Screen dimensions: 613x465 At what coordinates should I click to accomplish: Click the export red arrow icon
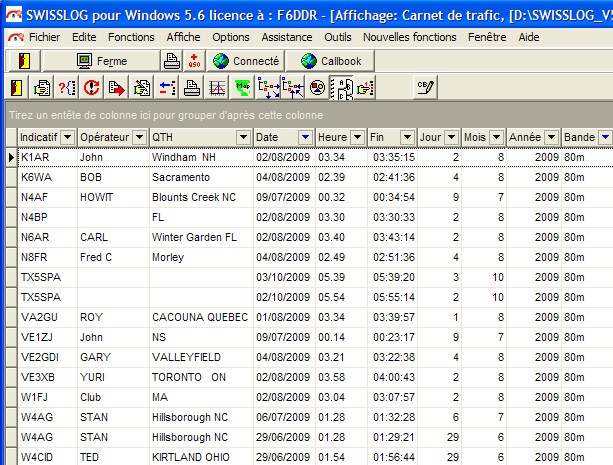[x=116, y=88]
